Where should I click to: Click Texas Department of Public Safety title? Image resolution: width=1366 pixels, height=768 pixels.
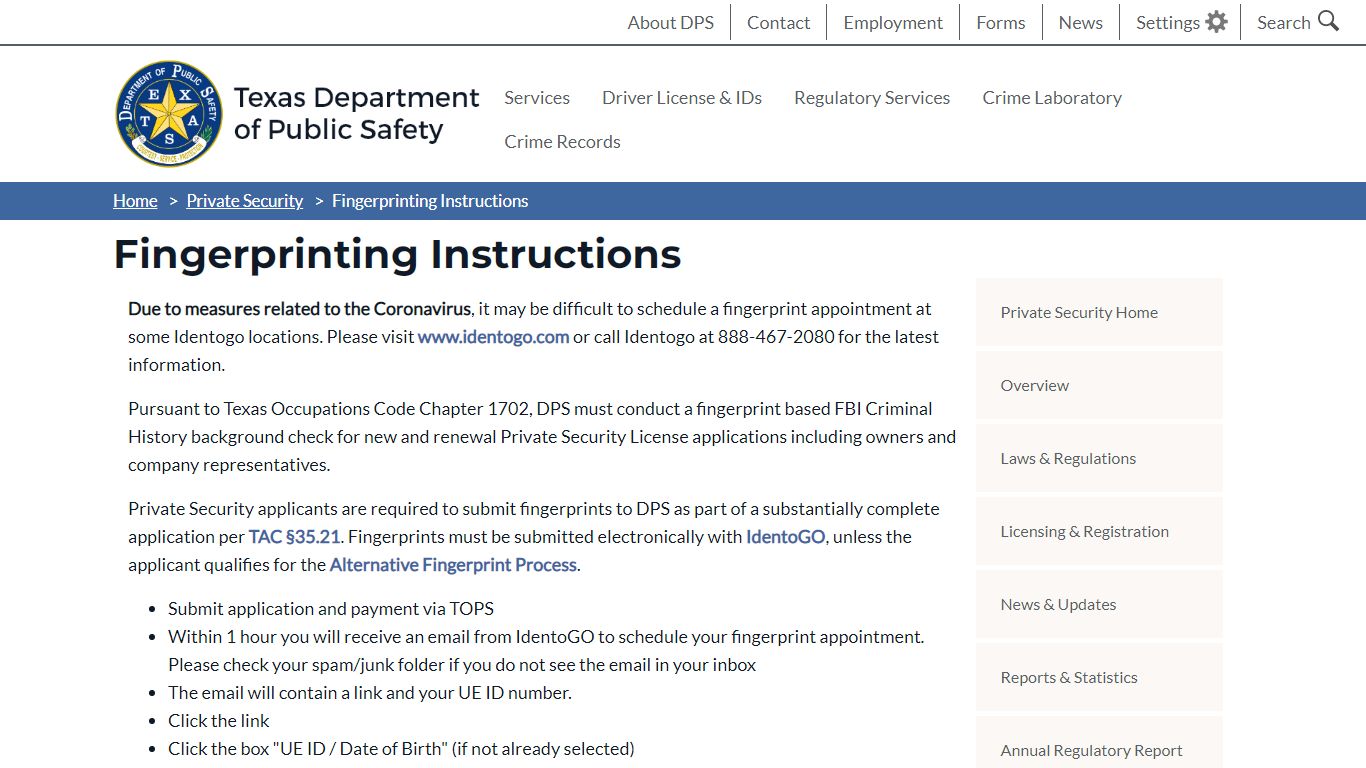click(x=356, y=113)
